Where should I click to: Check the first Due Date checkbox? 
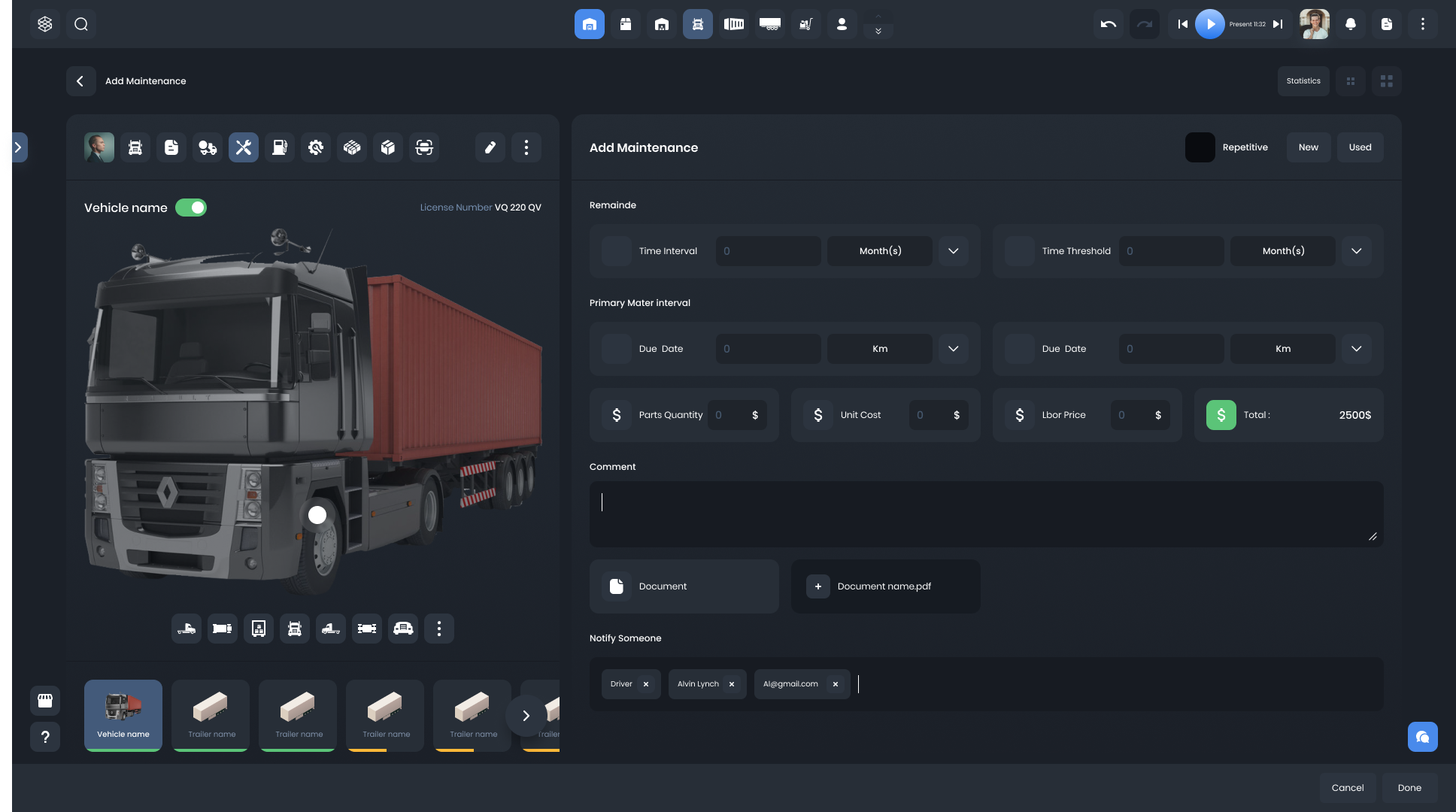617,349
